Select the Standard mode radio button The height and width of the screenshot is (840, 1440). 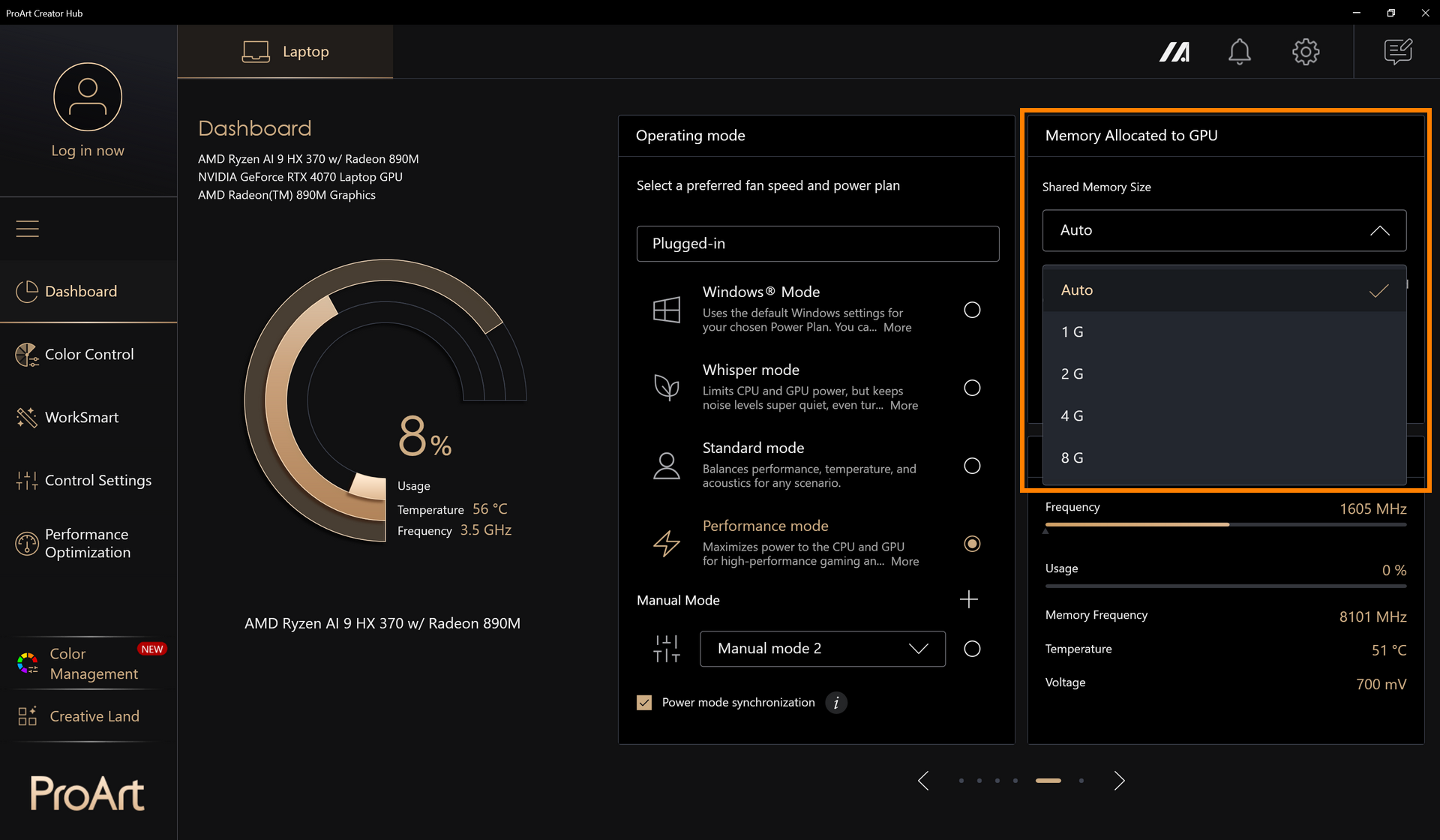click(972, 466)
